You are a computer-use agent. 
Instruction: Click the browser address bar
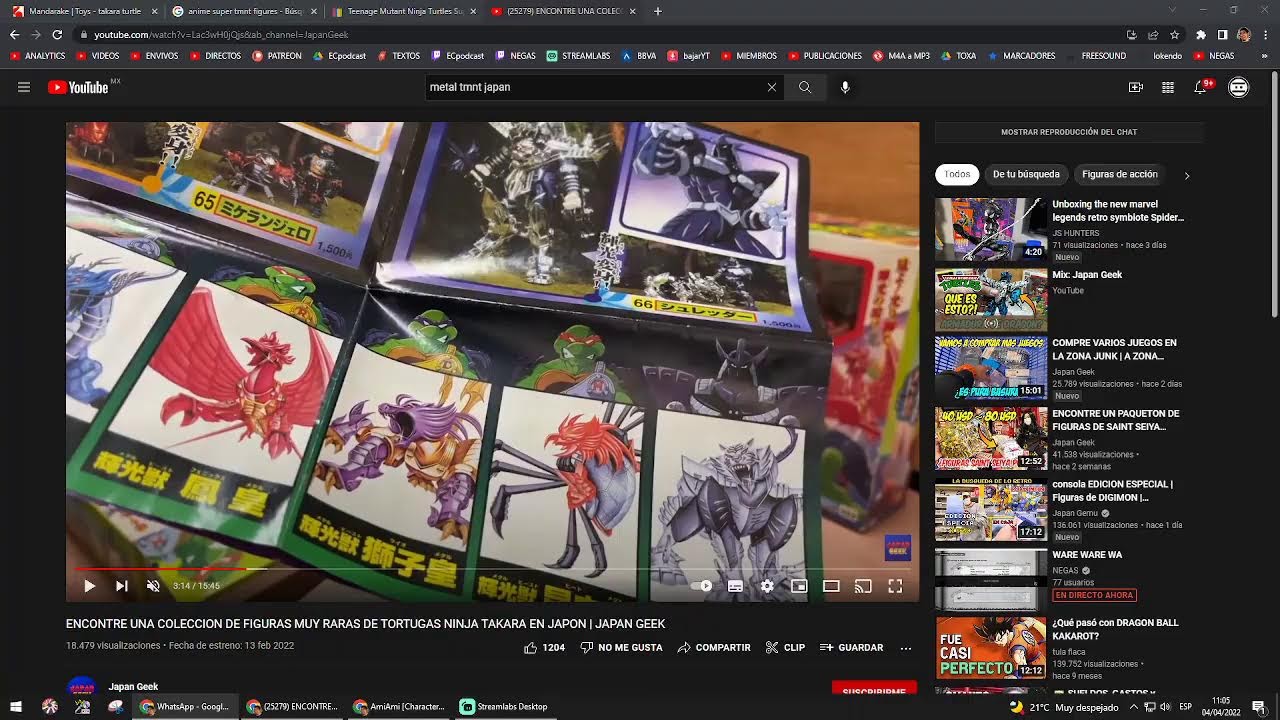pos(600,34)
